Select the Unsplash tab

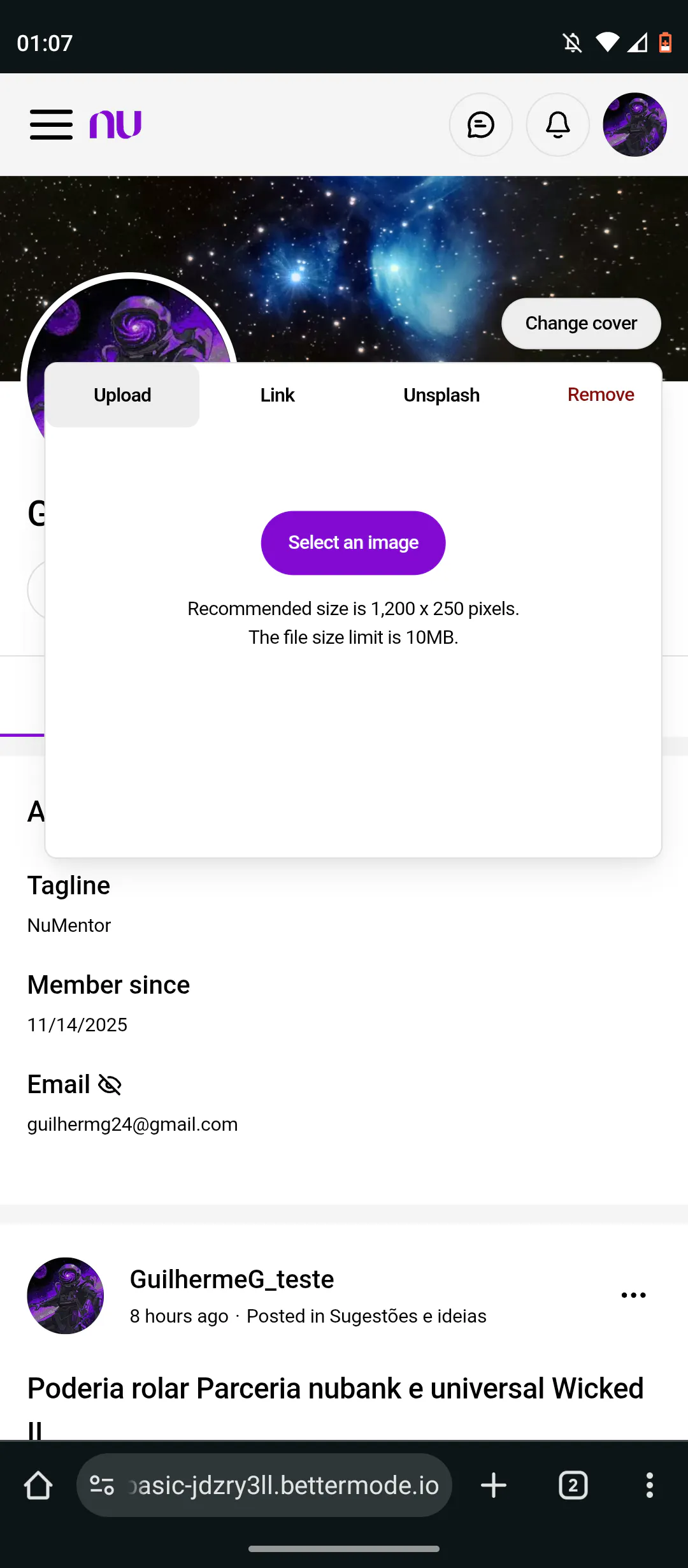[x=441, y=395]
